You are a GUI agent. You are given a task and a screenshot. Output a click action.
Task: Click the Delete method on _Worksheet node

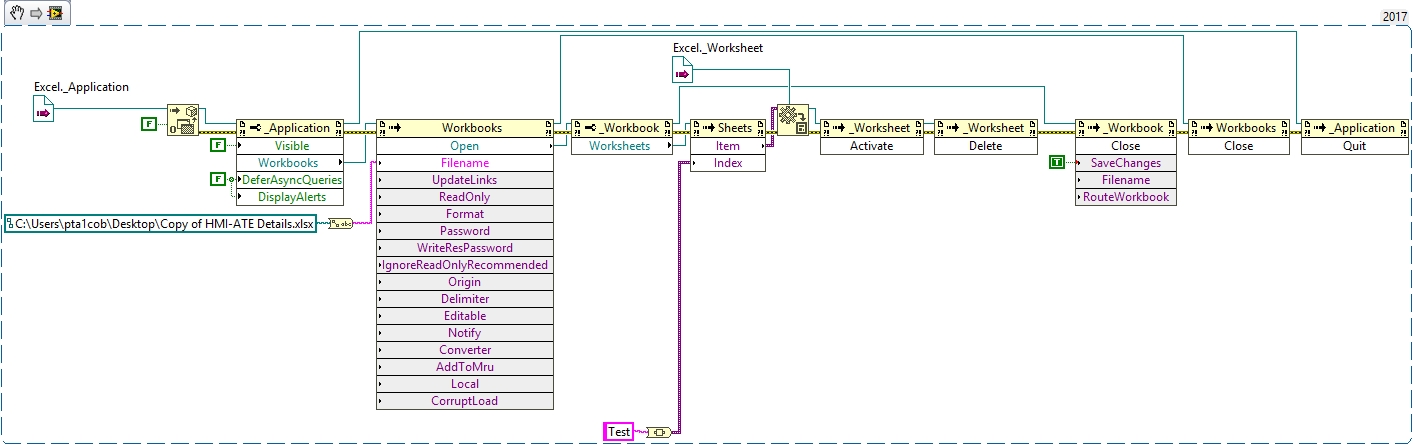pyautogui.click(x=983, y=146)
